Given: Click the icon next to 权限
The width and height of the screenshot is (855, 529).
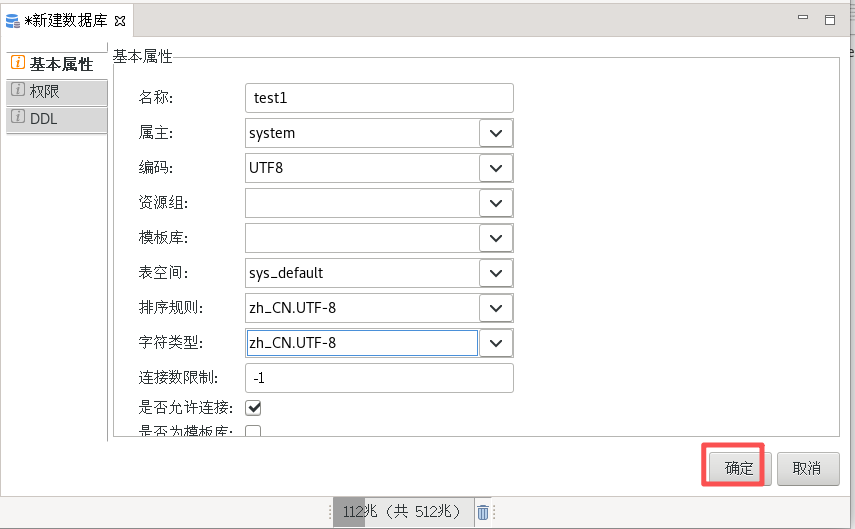Looking at the screenshot, I should pyautogui.click(x=17, y=91).
